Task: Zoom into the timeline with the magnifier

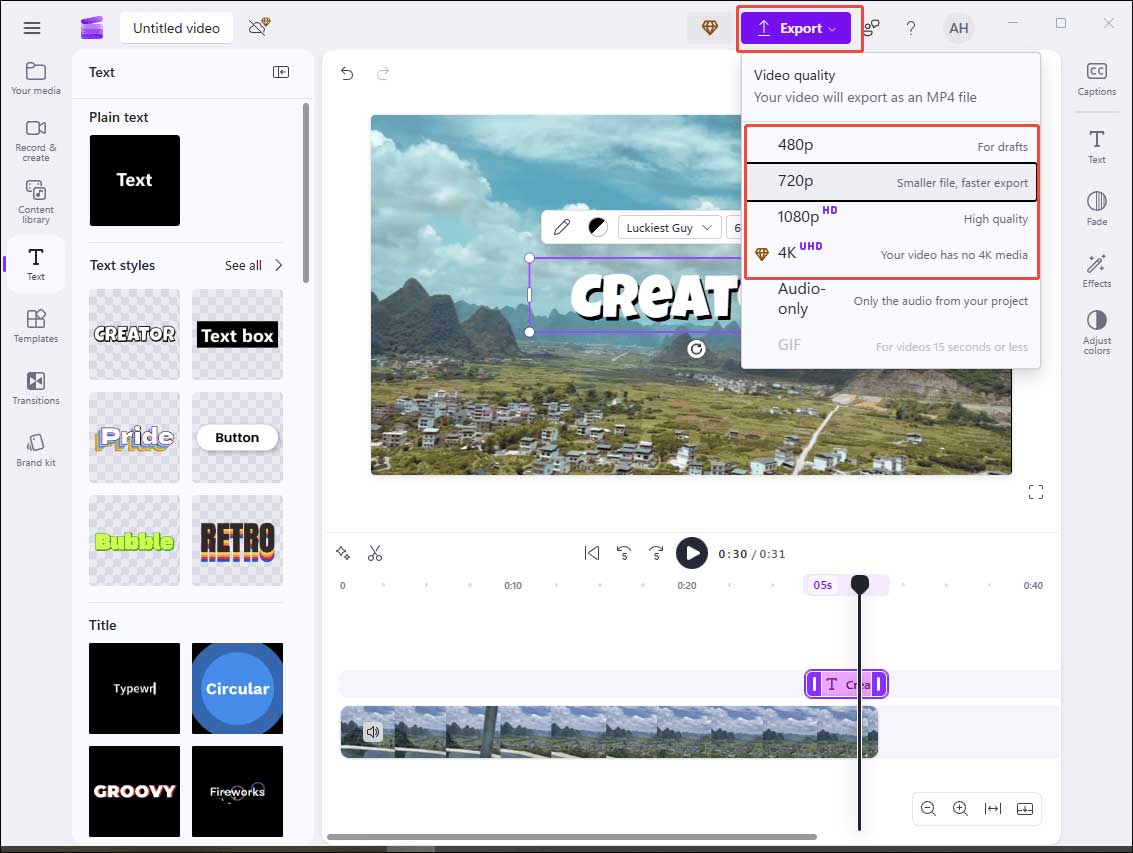Action: tap(960, 808)
